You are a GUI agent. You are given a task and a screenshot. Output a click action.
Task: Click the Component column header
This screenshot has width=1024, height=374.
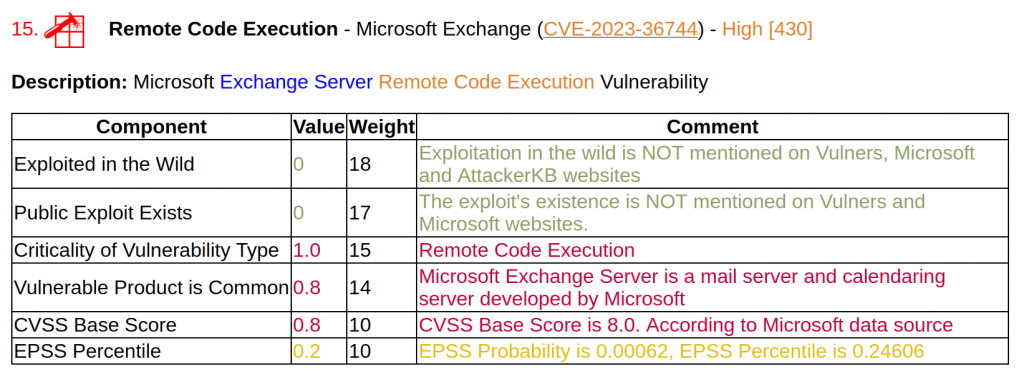[152, 126]
